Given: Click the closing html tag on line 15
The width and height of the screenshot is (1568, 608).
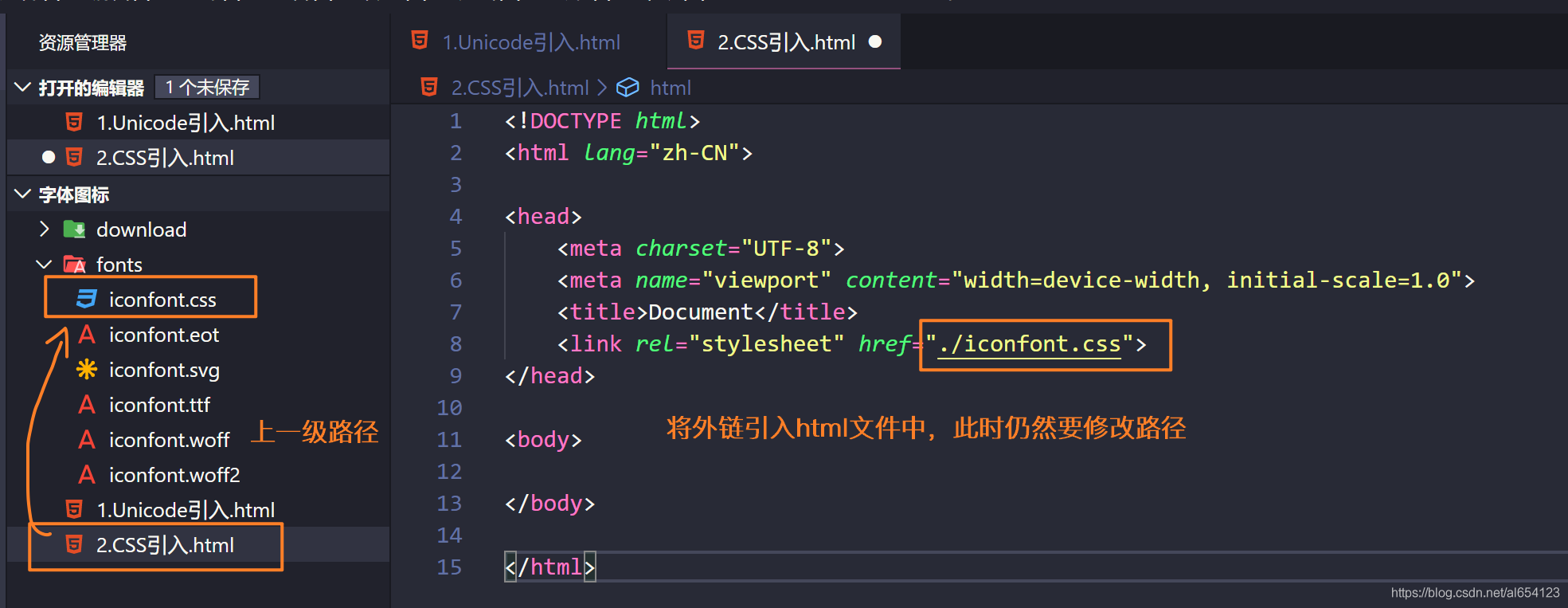Looking at the screenshot, I should 549,567.
